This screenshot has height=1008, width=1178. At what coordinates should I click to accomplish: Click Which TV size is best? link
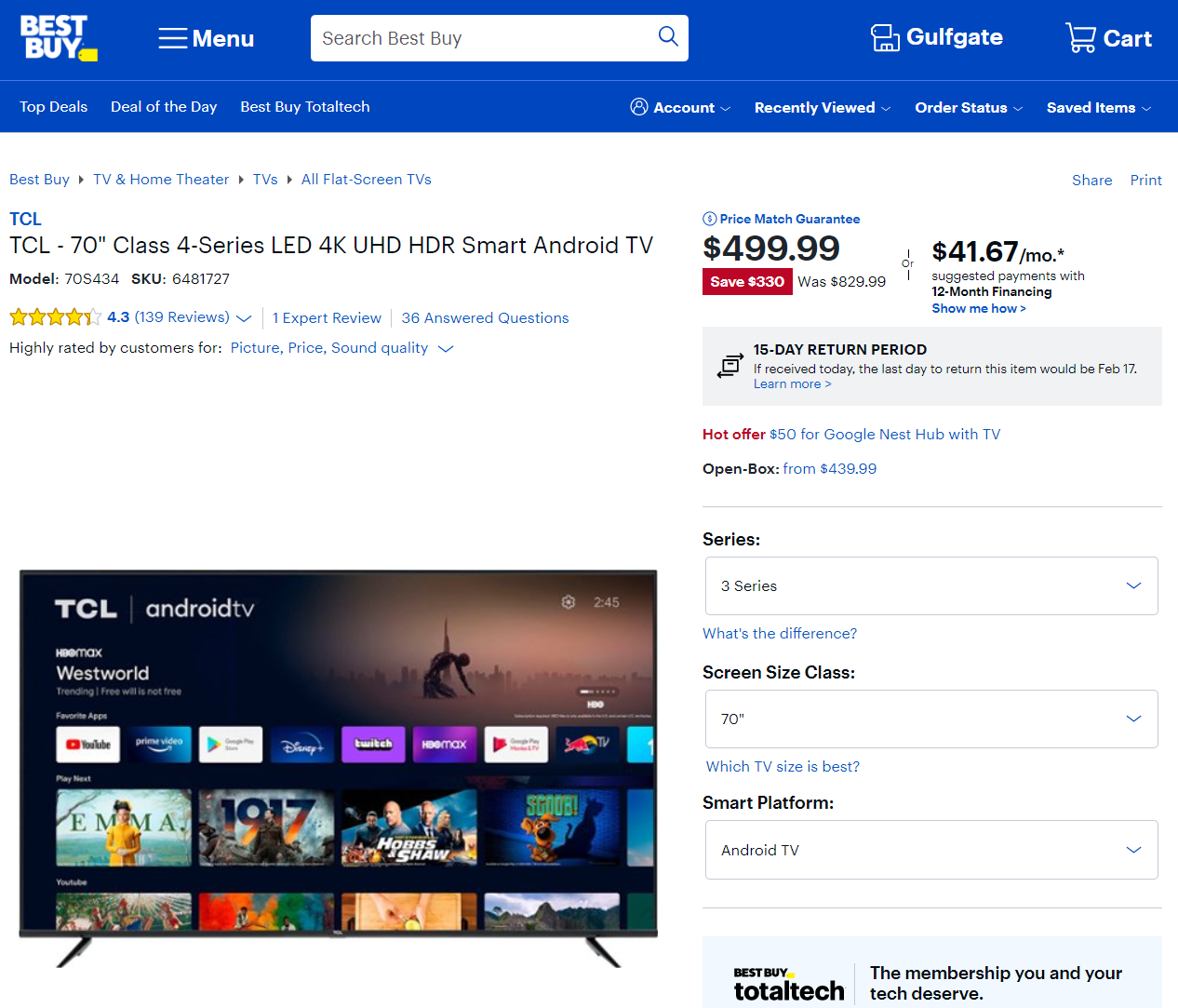(783, 767)
